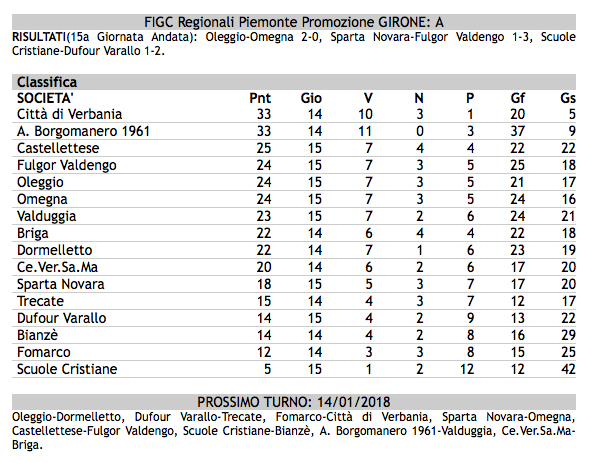
Task: Click the Gf column header
Action: (x=517, y=98)
